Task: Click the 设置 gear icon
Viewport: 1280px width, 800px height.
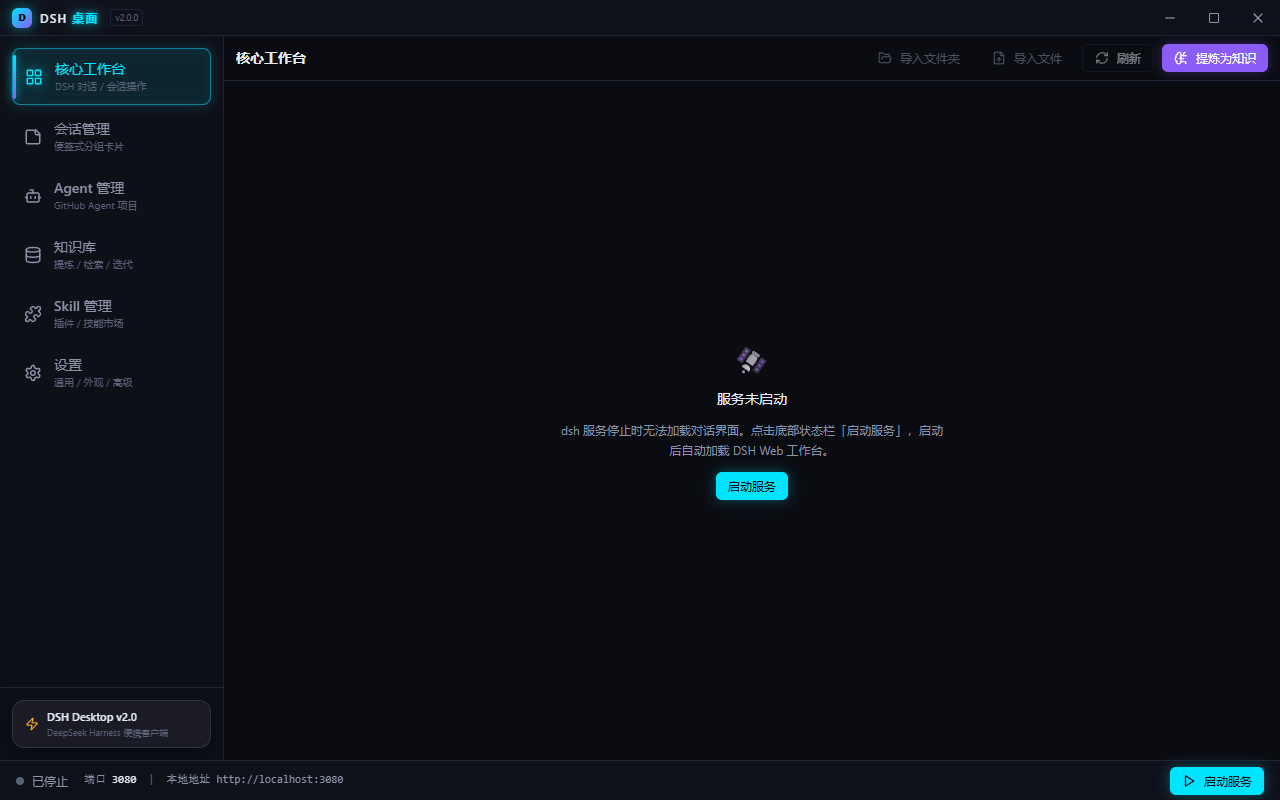Action: pos(33,373)
